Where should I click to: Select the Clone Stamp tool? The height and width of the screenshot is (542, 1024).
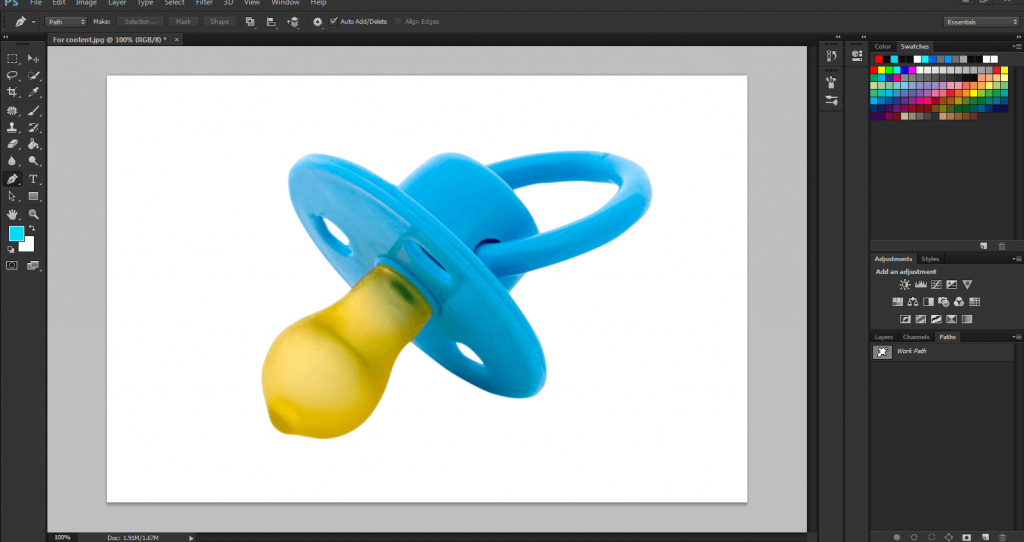coord(12,128)
